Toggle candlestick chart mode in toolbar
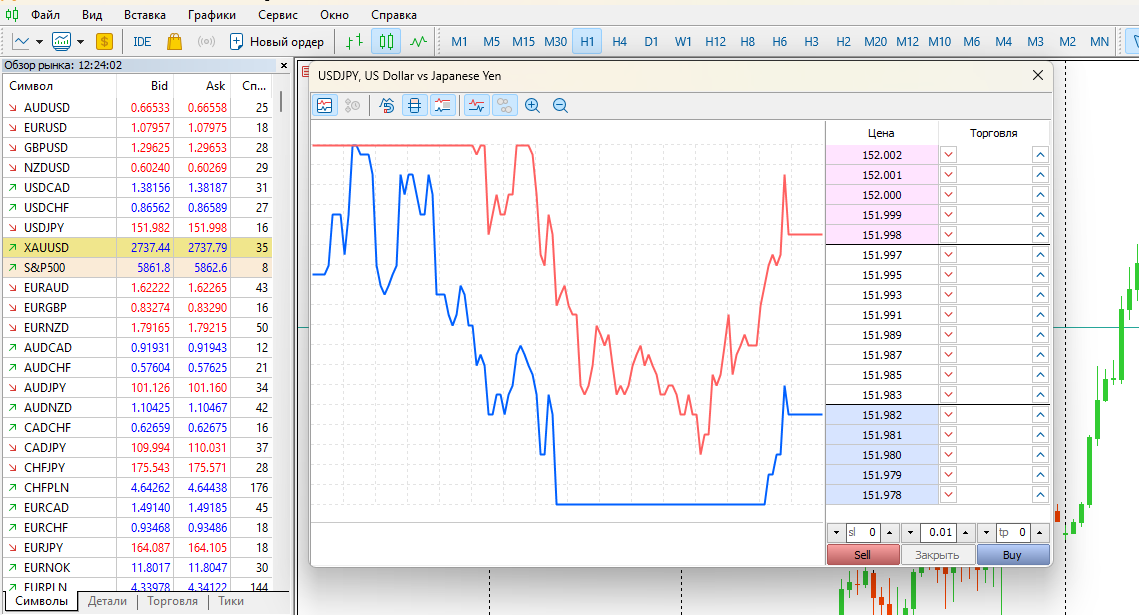This screenshot has width=1139, height=615. click(x=386, y=41)
